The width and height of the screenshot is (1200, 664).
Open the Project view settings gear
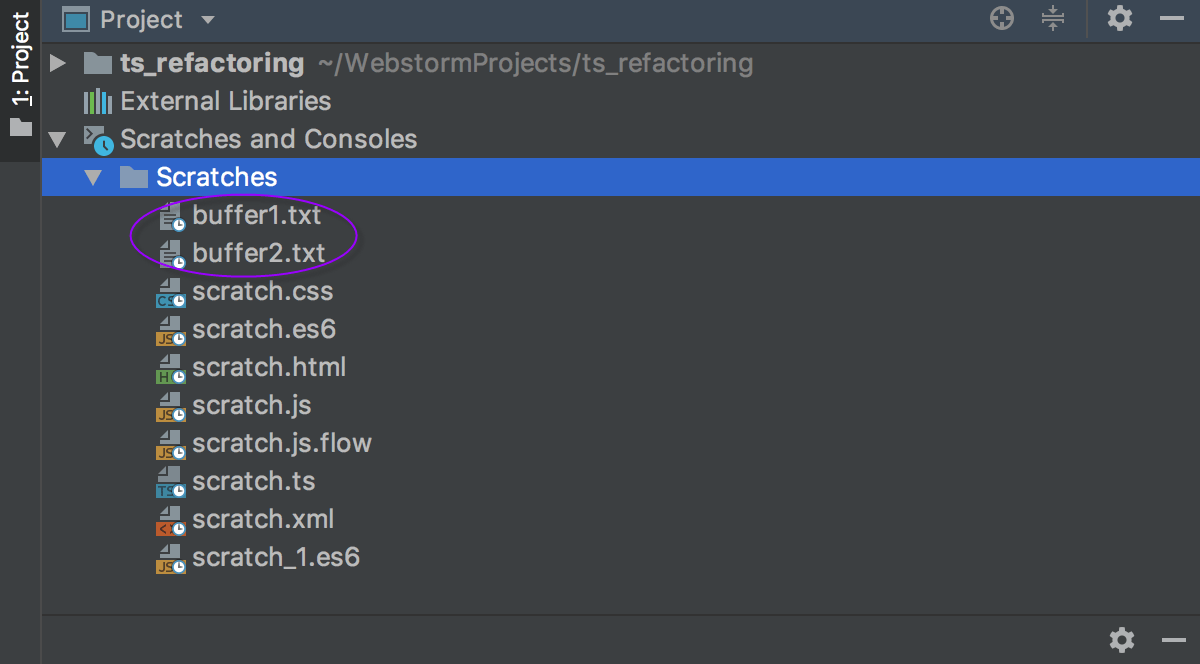(1119, 18)
